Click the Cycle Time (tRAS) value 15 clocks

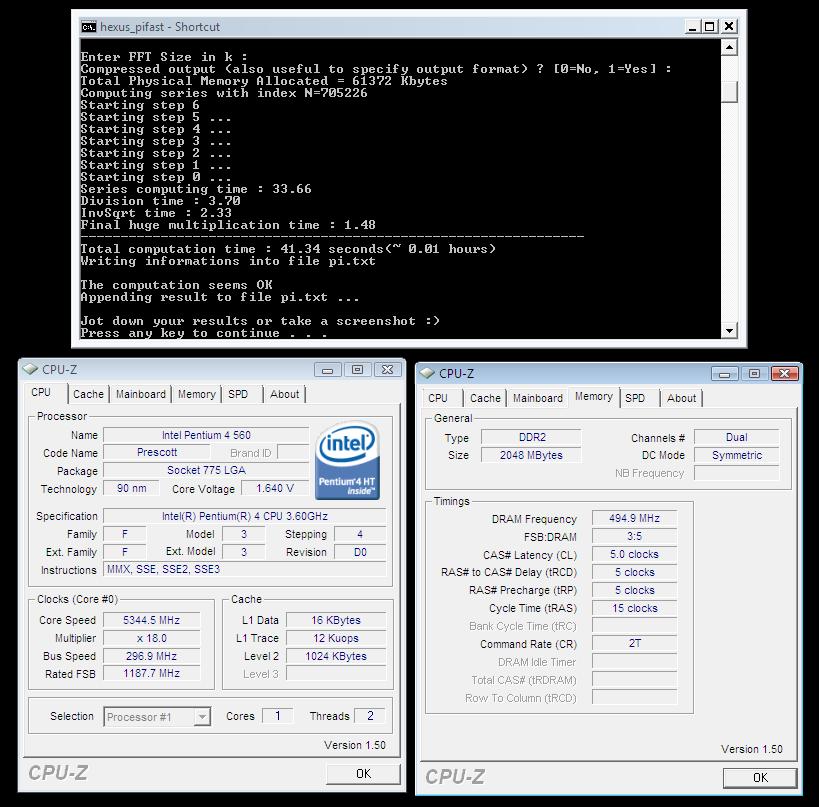coord(635,609)
